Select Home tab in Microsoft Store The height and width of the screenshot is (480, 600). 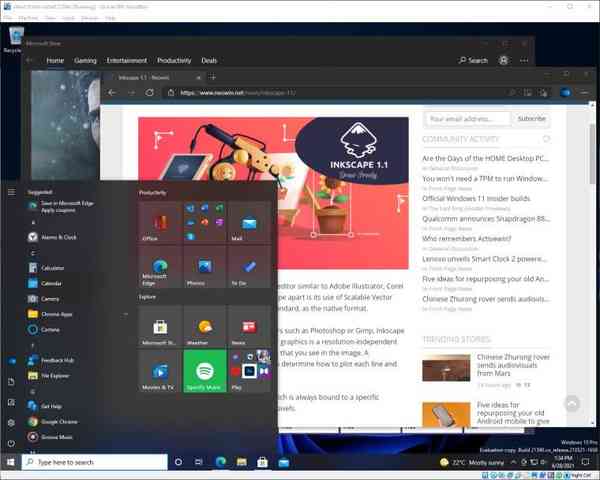(x=55, y=60)
